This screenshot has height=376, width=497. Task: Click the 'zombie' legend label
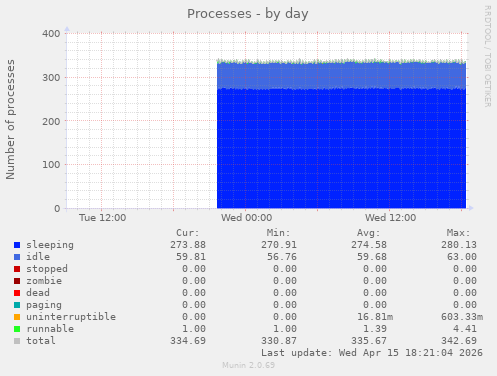click(x=44, y=281)
